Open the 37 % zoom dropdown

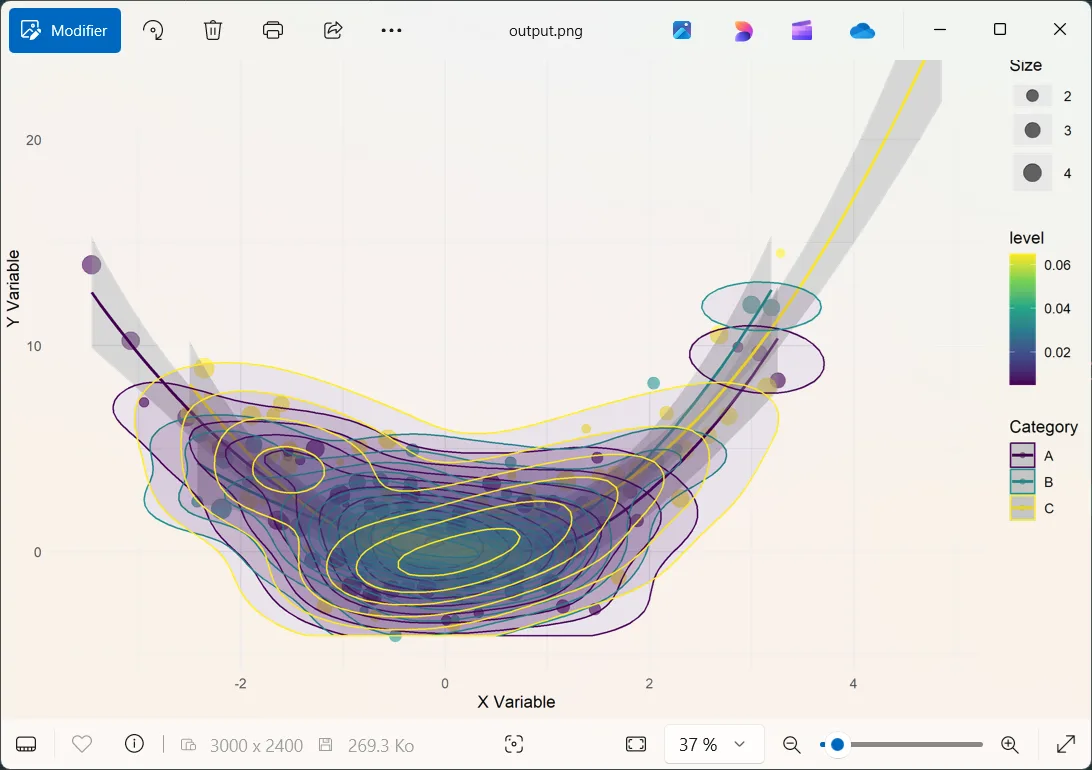714,744
